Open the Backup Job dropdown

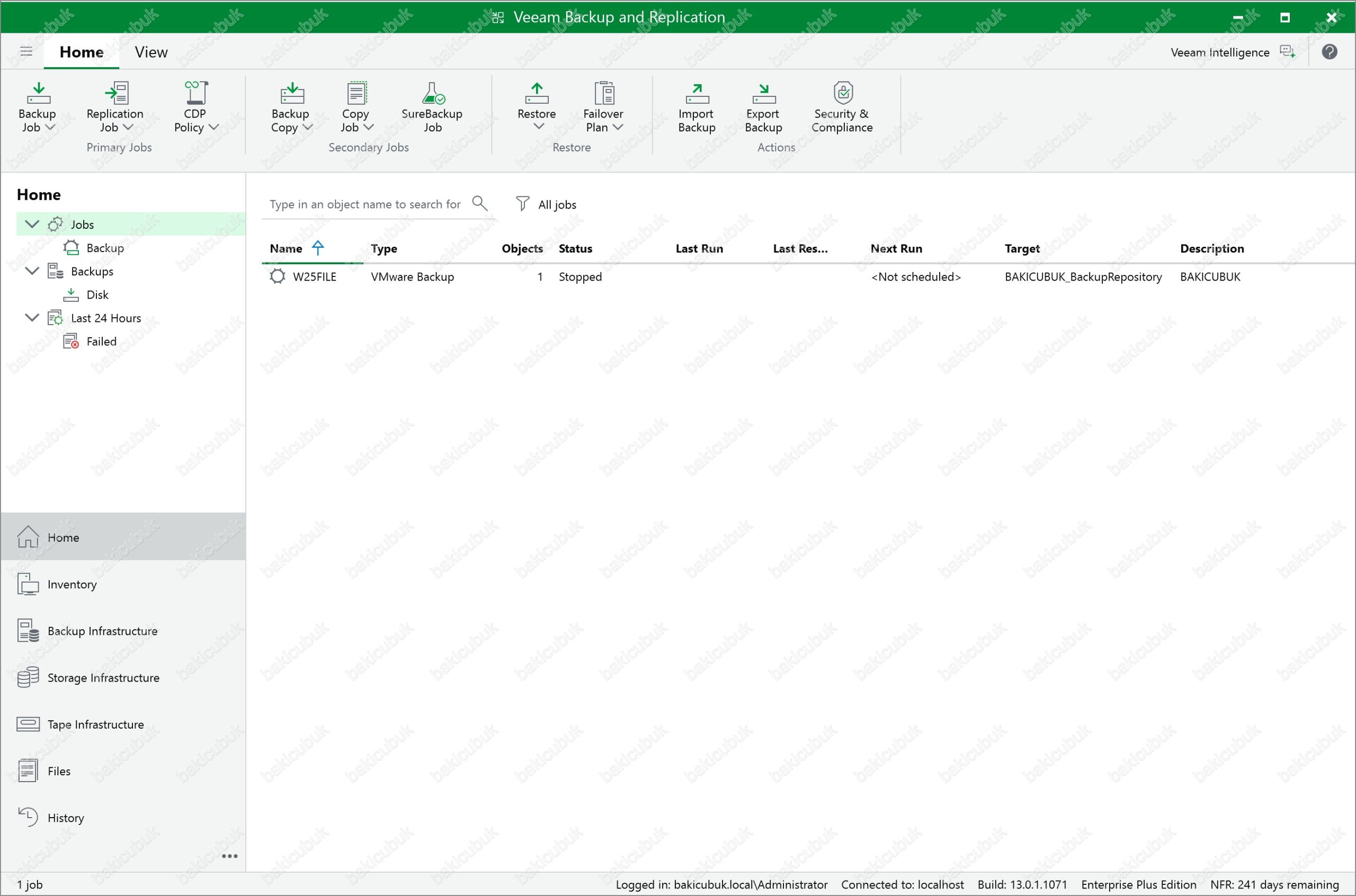point(50,128)
